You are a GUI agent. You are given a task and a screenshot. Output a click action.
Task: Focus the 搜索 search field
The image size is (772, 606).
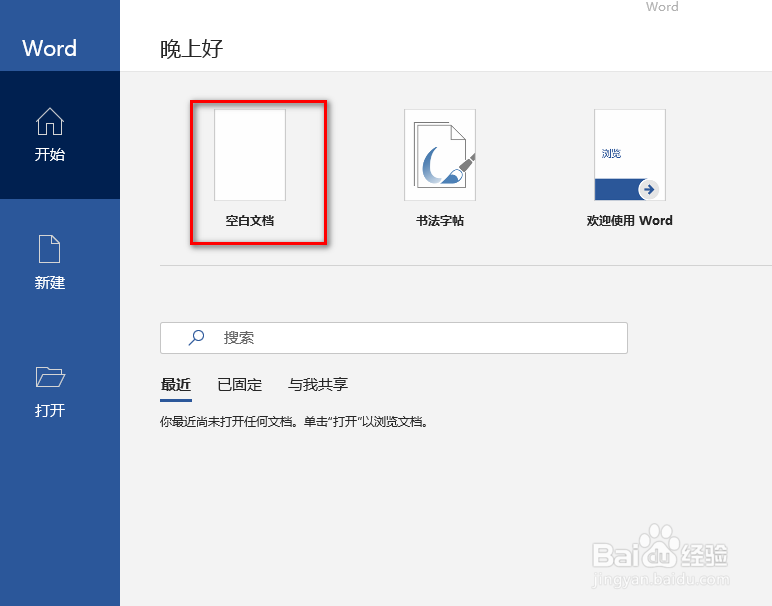394,338
